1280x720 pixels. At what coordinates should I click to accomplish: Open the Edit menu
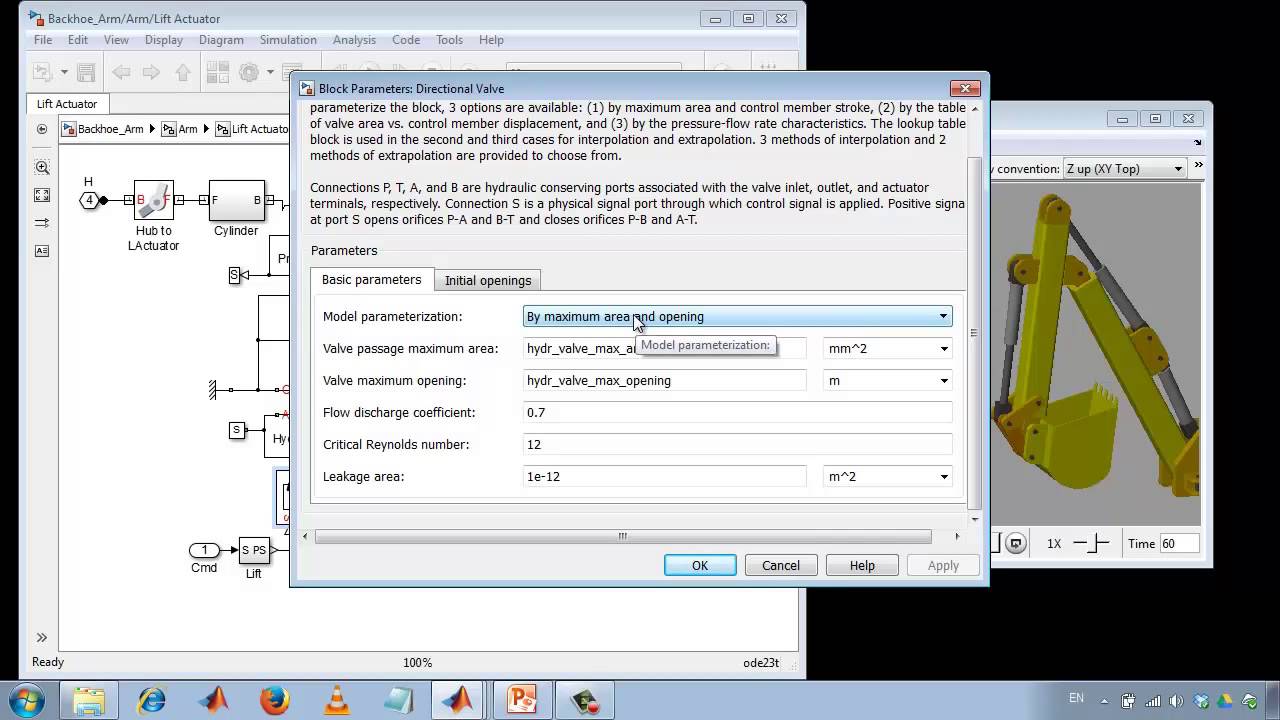[x=78, y=40]
